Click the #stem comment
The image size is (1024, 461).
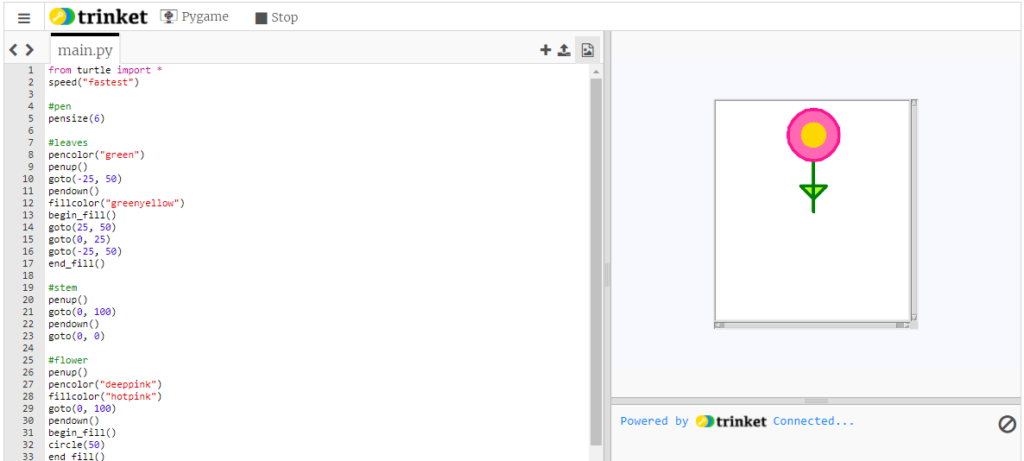pos(62,287)
